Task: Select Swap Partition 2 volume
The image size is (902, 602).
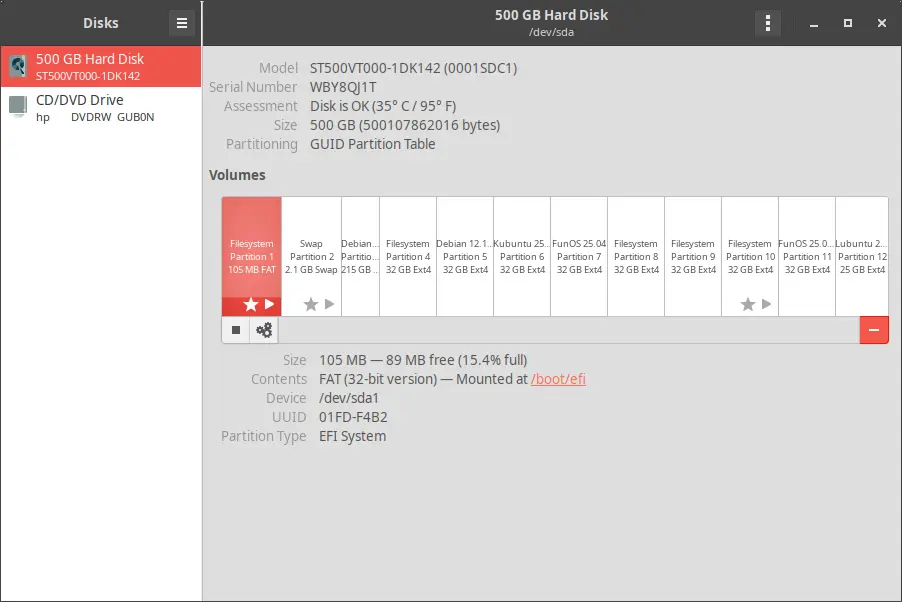Action: 311,256
